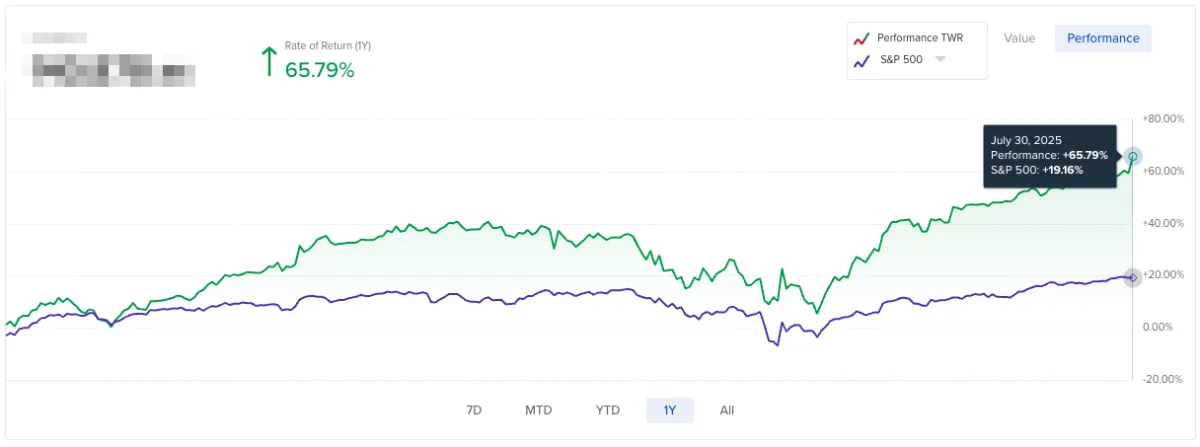Viewport: 1200px width, 447px height.
Task: Open the S&P 500 benchmark dropdown arrow
Action: click(940, 60)
